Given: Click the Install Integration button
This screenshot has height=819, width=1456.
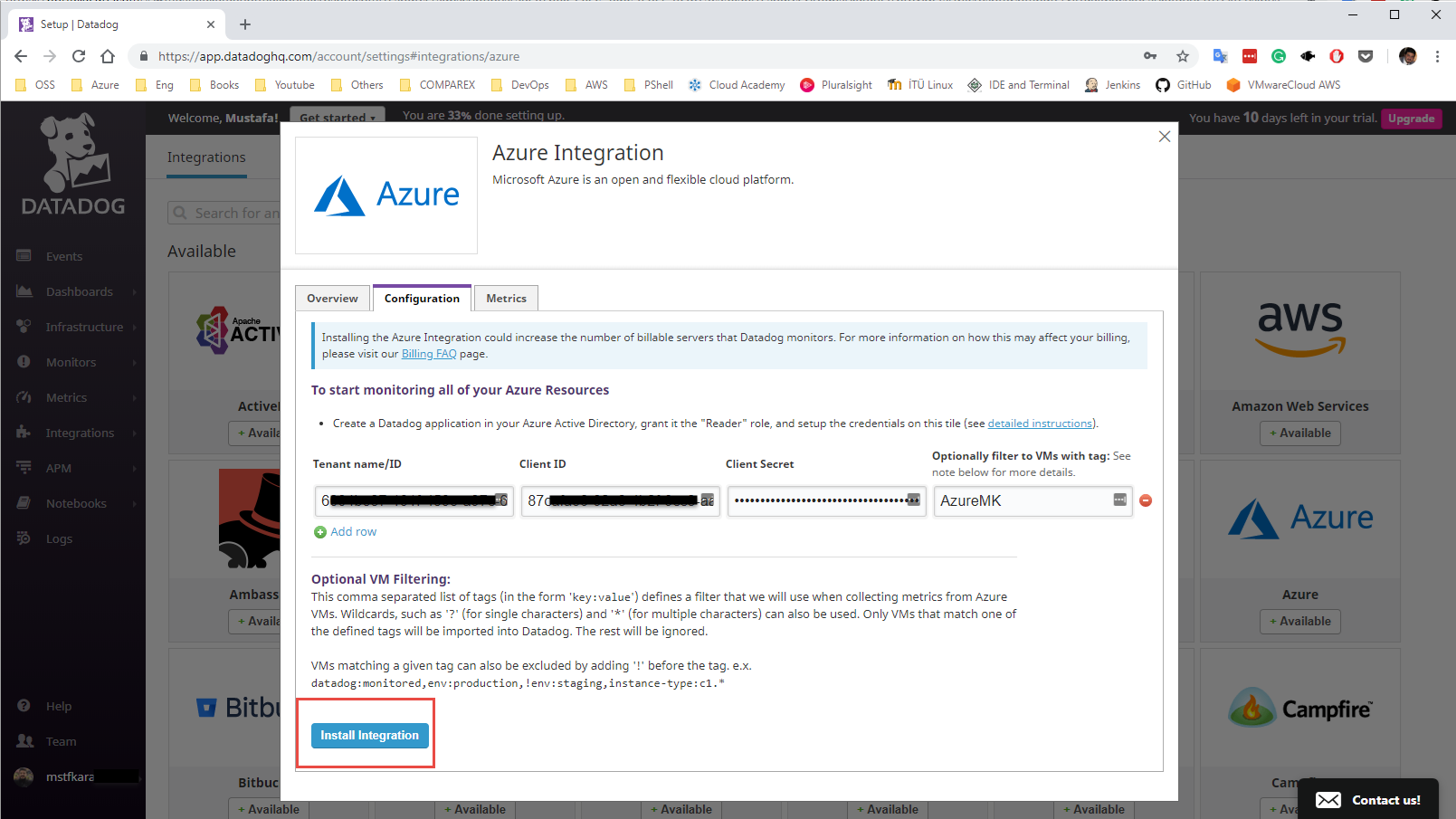Looking at the screenshot, I should (x=369, y=735).
